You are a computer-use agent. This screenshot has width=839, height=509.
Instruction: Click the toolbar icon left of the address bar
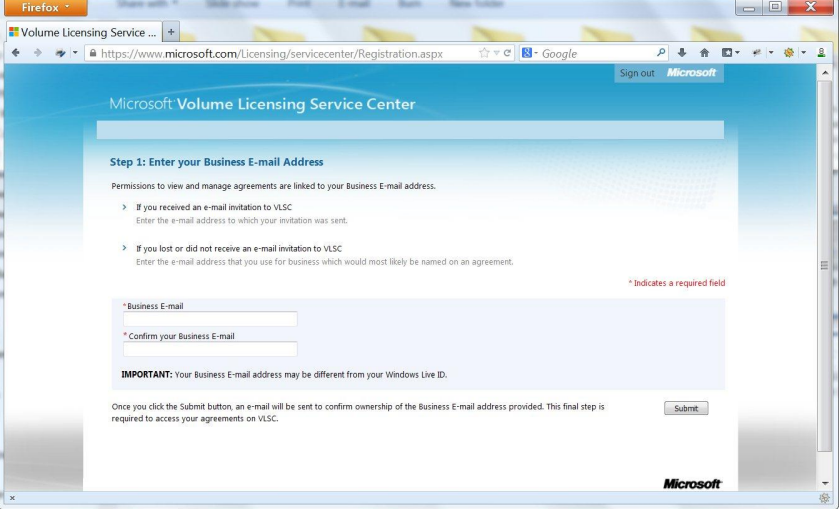[x=60, y=53]
